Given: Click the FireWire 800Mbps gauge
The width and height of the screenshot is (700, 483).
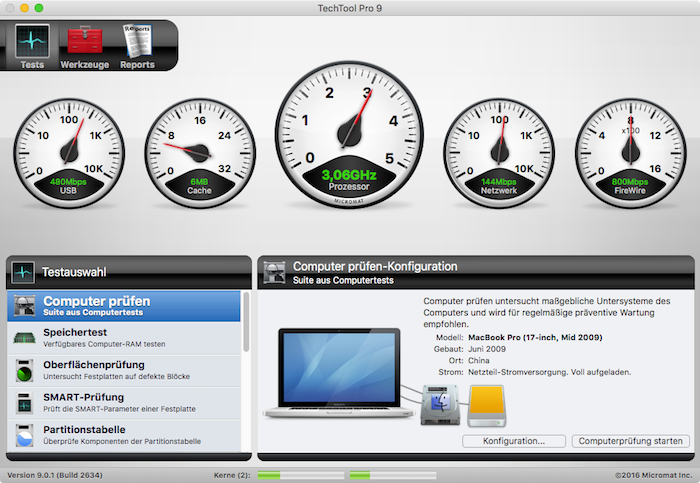Looking at the screenshot, I should pos(630,153).
